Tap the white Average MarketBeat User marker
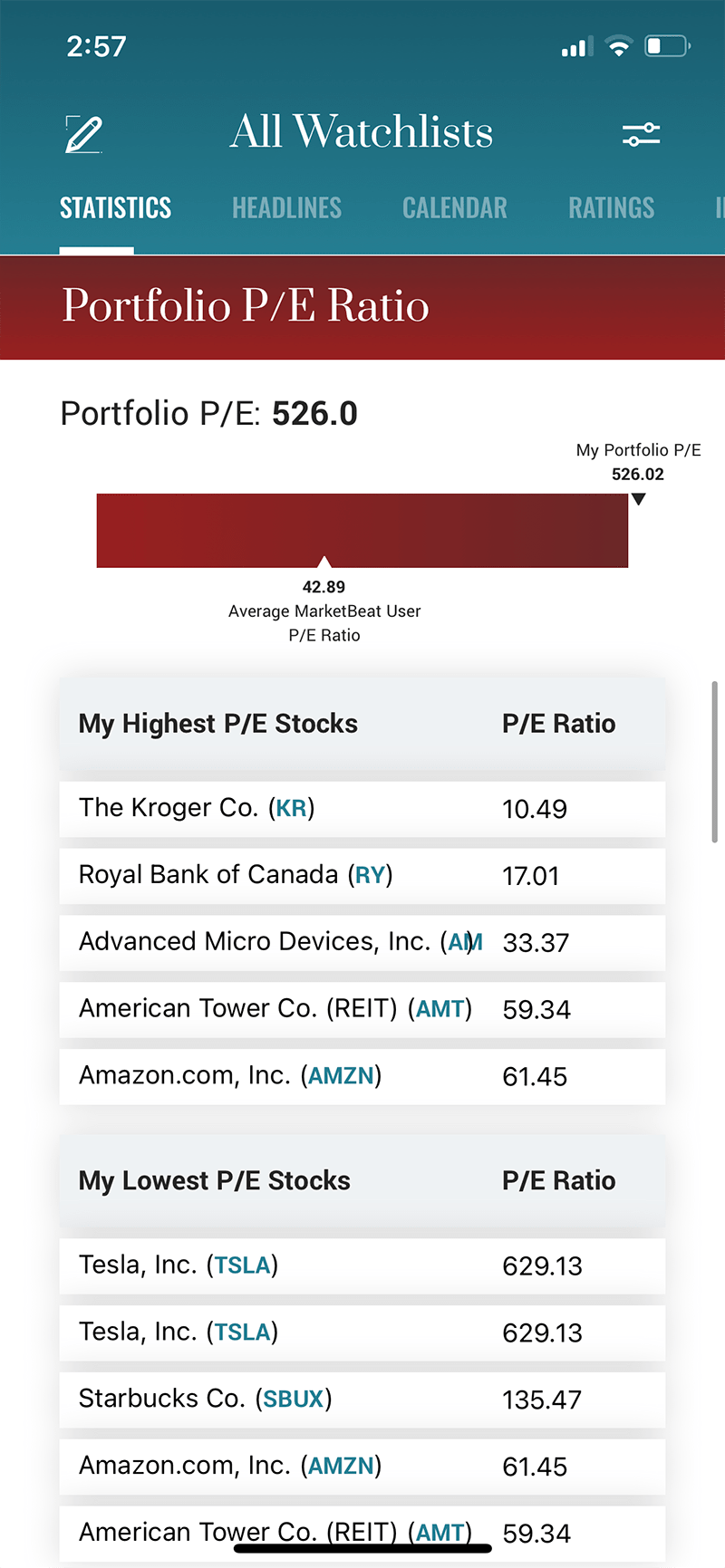Screen dimensions: 725x1568 [x=324, y=562]
